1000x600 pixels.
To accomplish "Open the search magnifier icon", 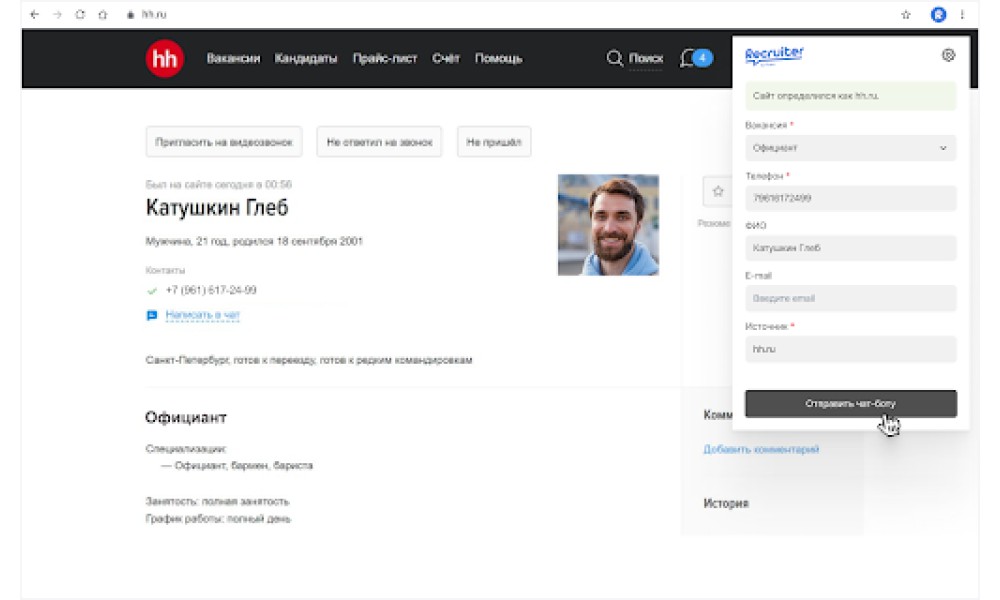I will tap(614, 59).
